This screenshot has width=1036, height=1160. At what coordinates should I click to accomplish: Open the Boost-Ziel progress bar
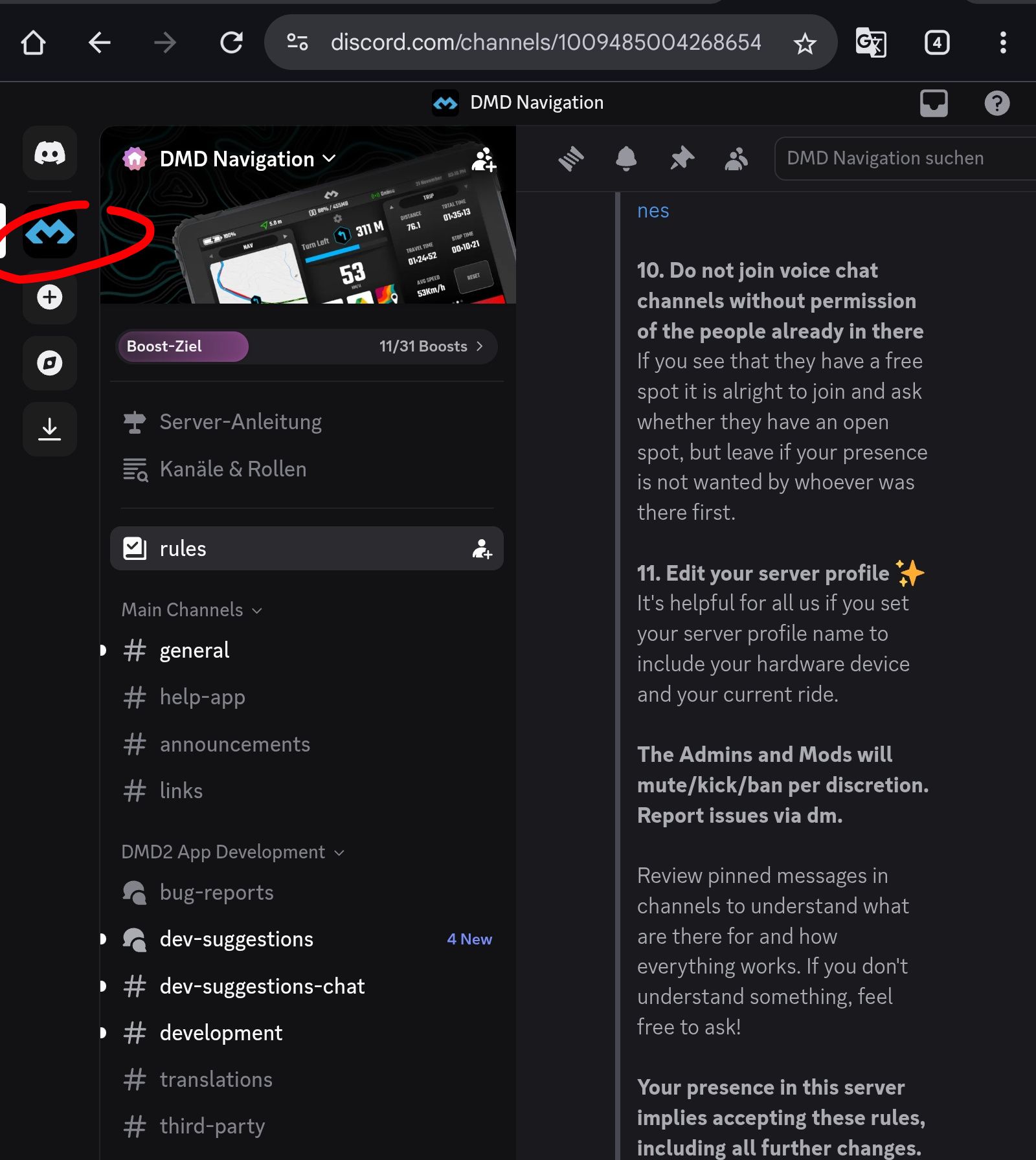(x=306, y=346)
